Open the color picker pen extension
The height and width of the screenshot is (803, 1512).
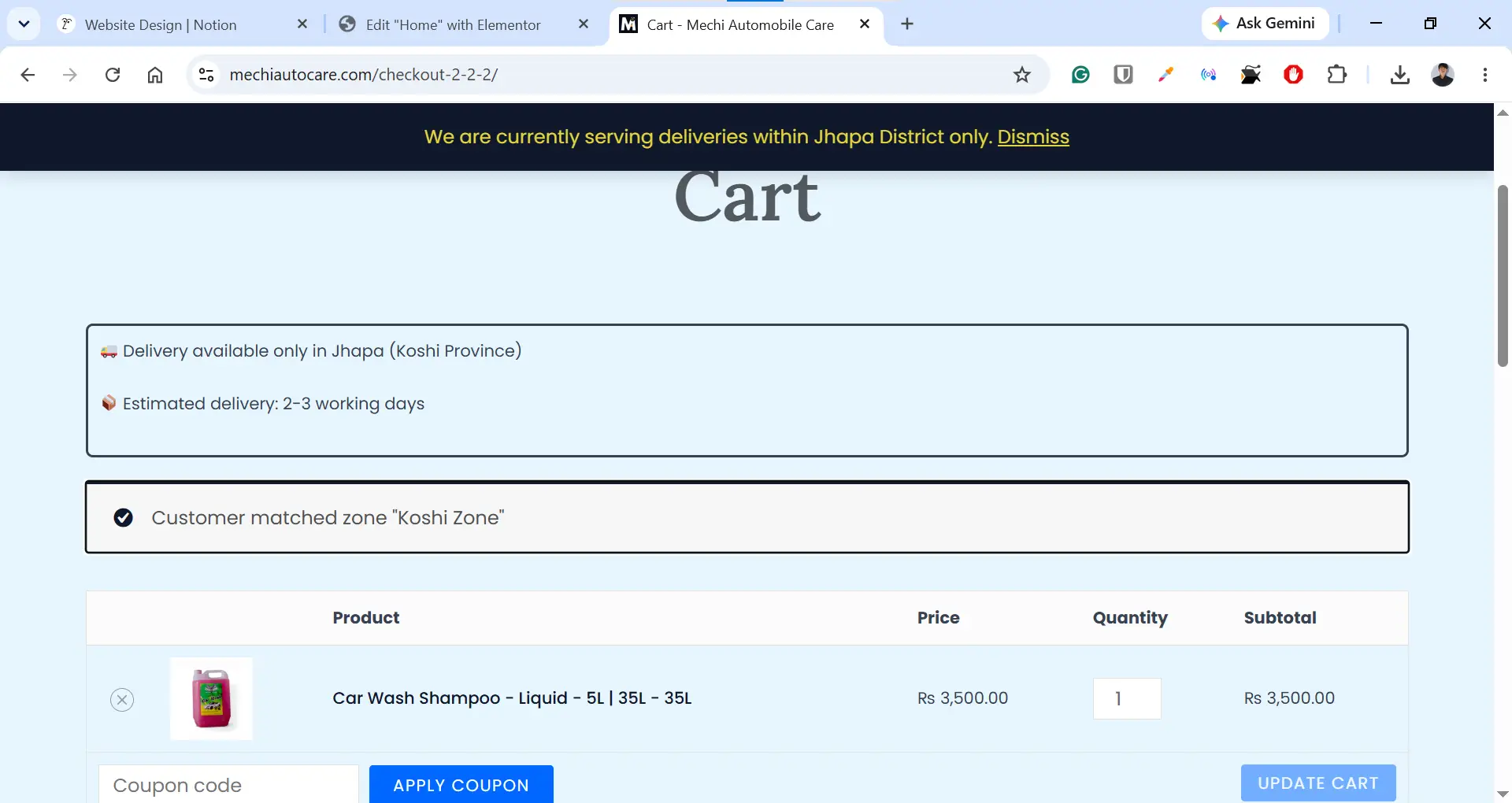point(1165,75)
